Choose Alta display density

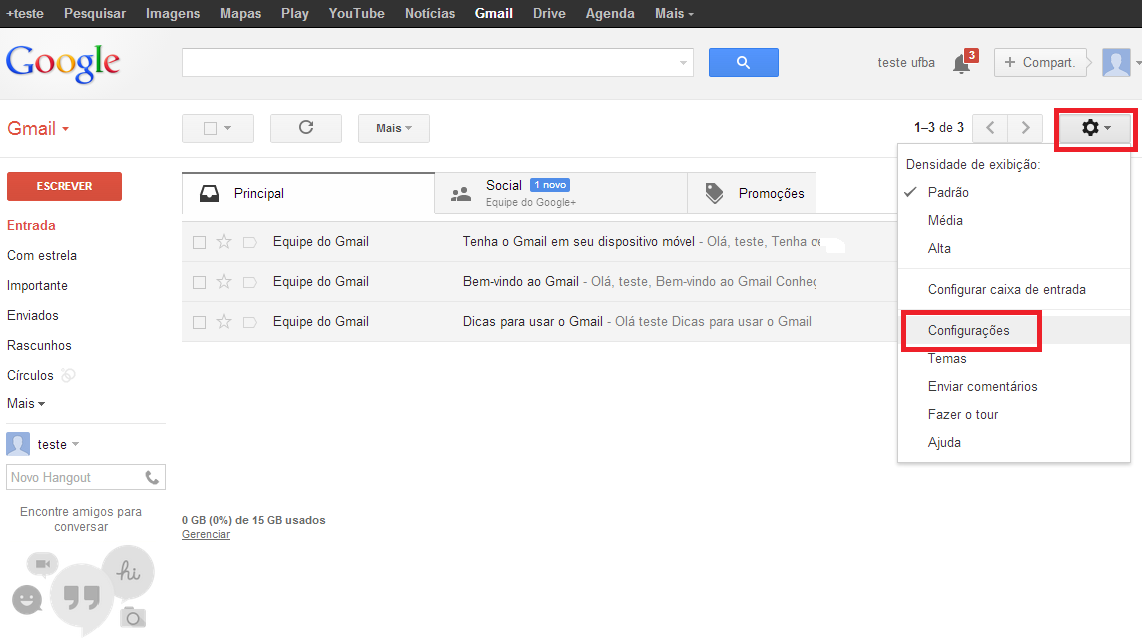pyautogui.click(x=939, y=248)
